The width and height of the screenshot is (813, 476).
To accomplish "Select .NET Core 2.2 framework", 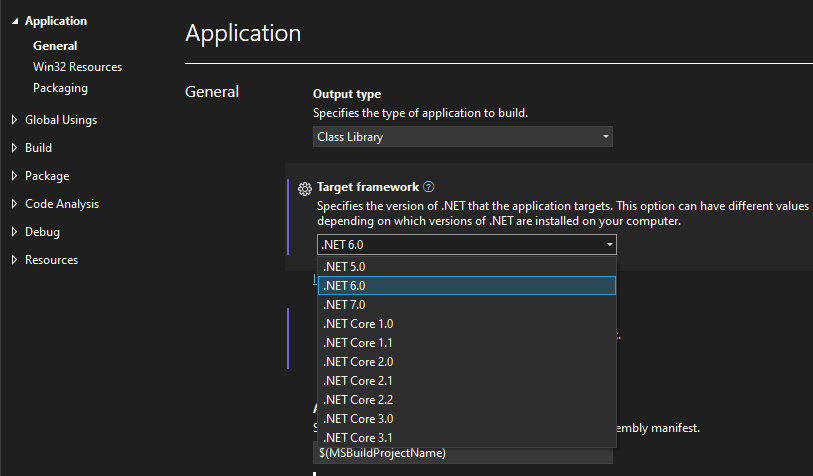I will pos(467,400).
